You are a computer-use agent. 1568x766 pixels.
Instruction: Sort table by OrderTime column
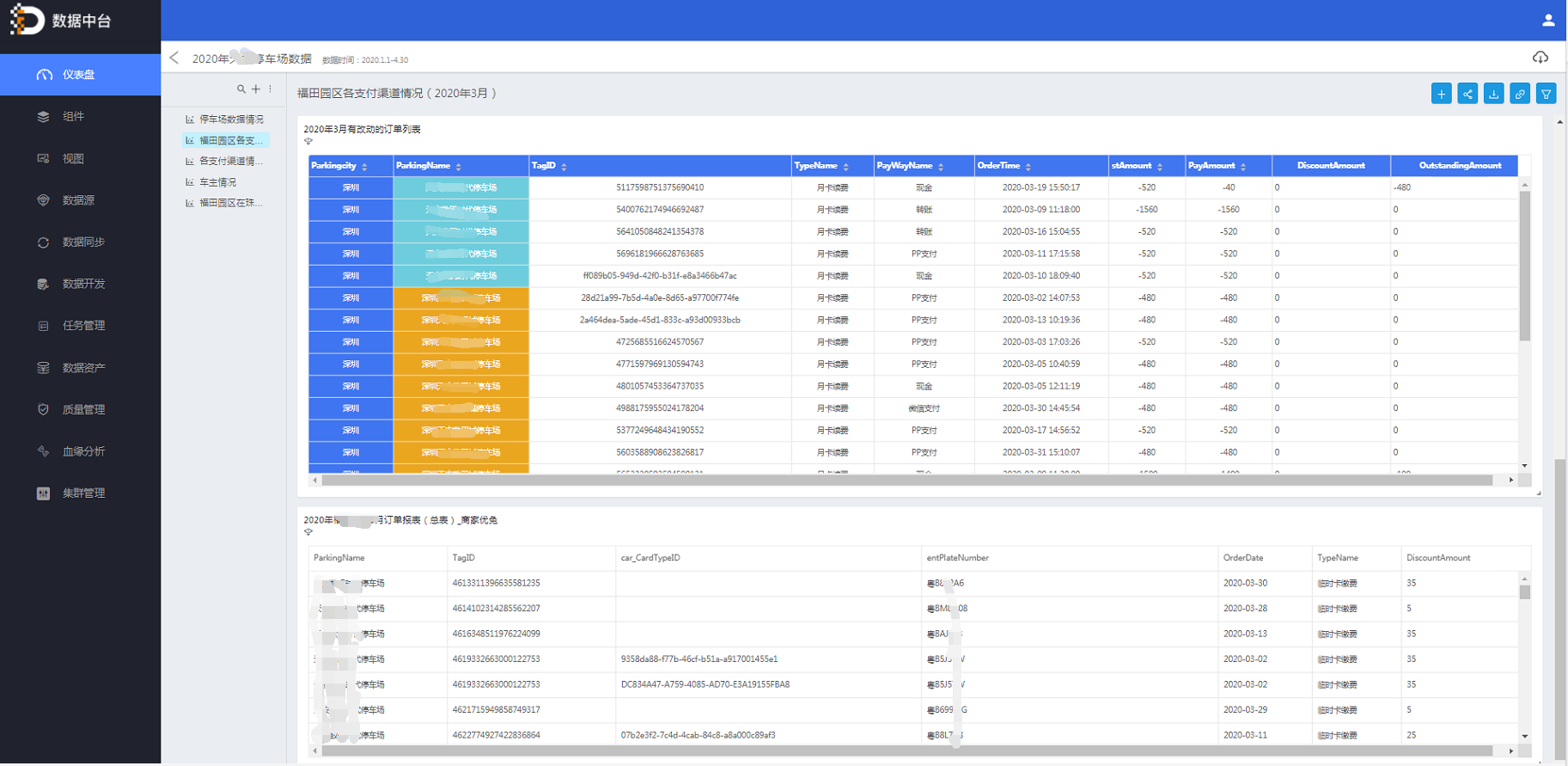[1028, 167]
